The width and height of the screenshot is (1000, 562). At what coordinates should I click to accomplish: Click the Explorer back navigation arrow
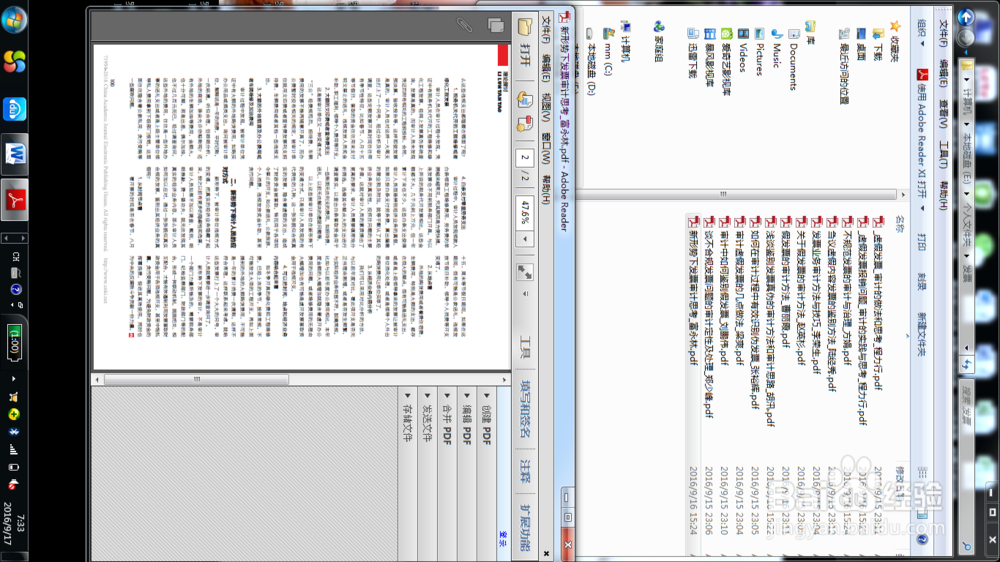point(966,16)
